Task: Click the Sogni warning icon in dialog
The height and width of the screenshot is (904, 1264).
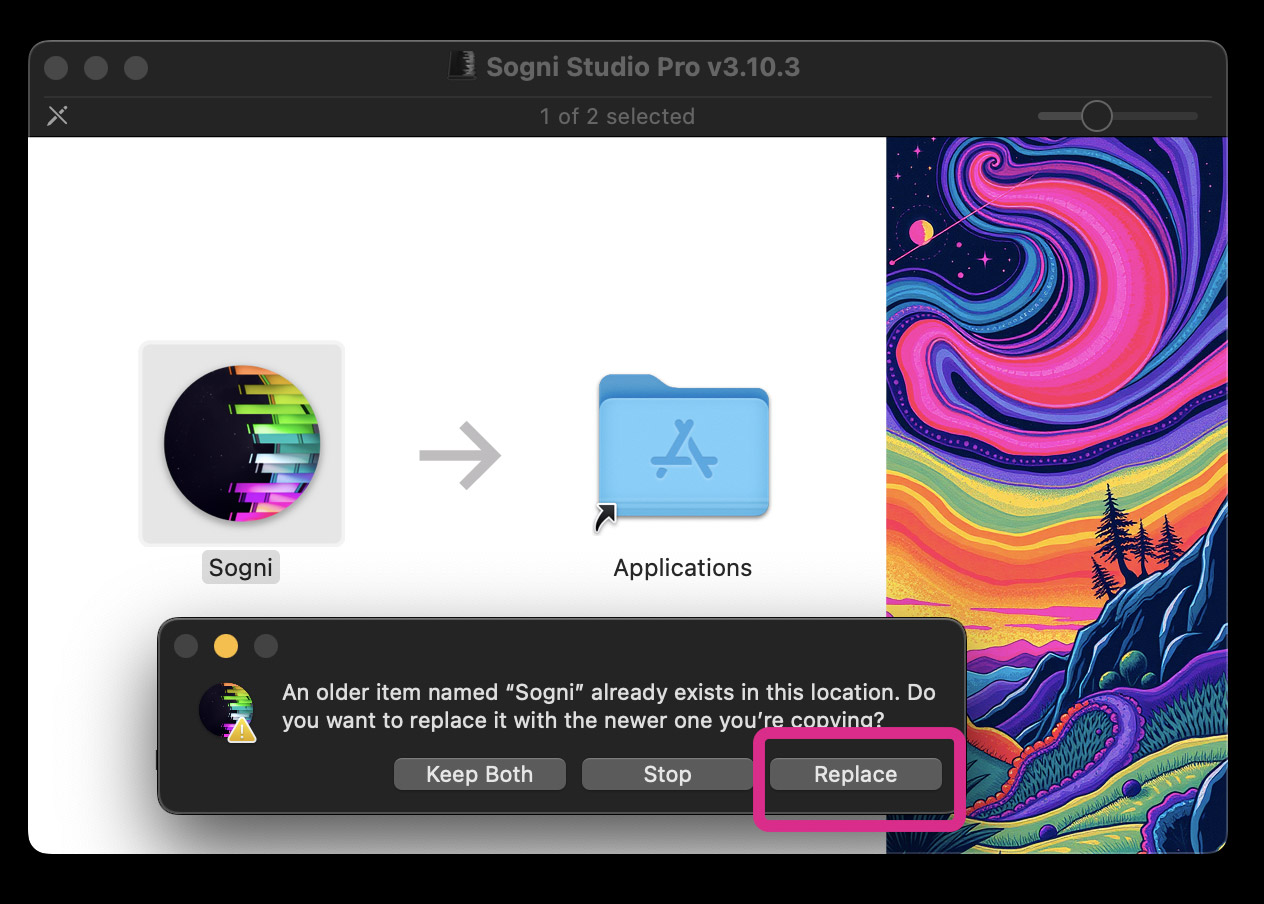Action: [x=227, y=711]
